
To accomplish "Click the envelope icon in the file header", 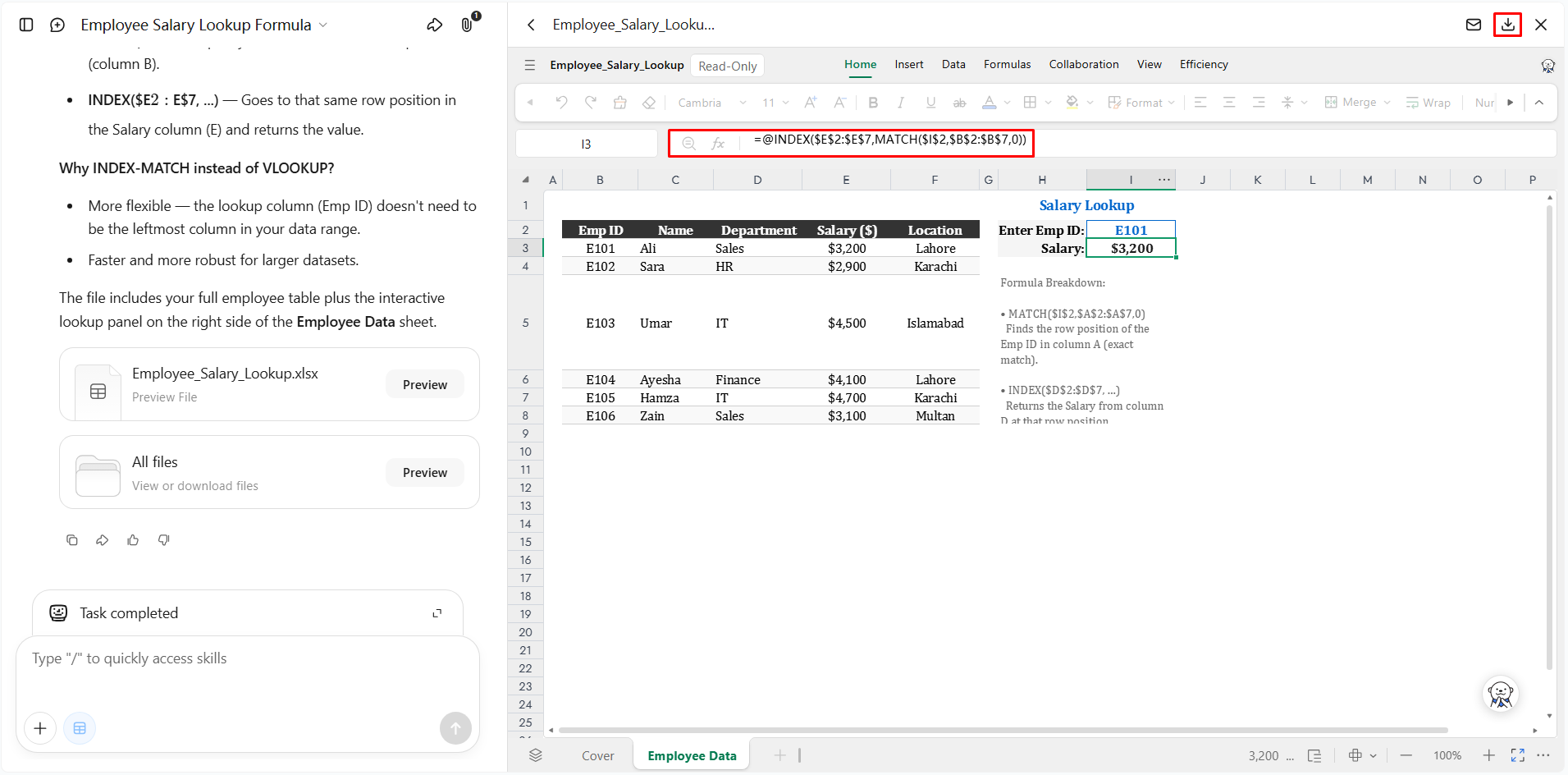I will click(1474, 25).
